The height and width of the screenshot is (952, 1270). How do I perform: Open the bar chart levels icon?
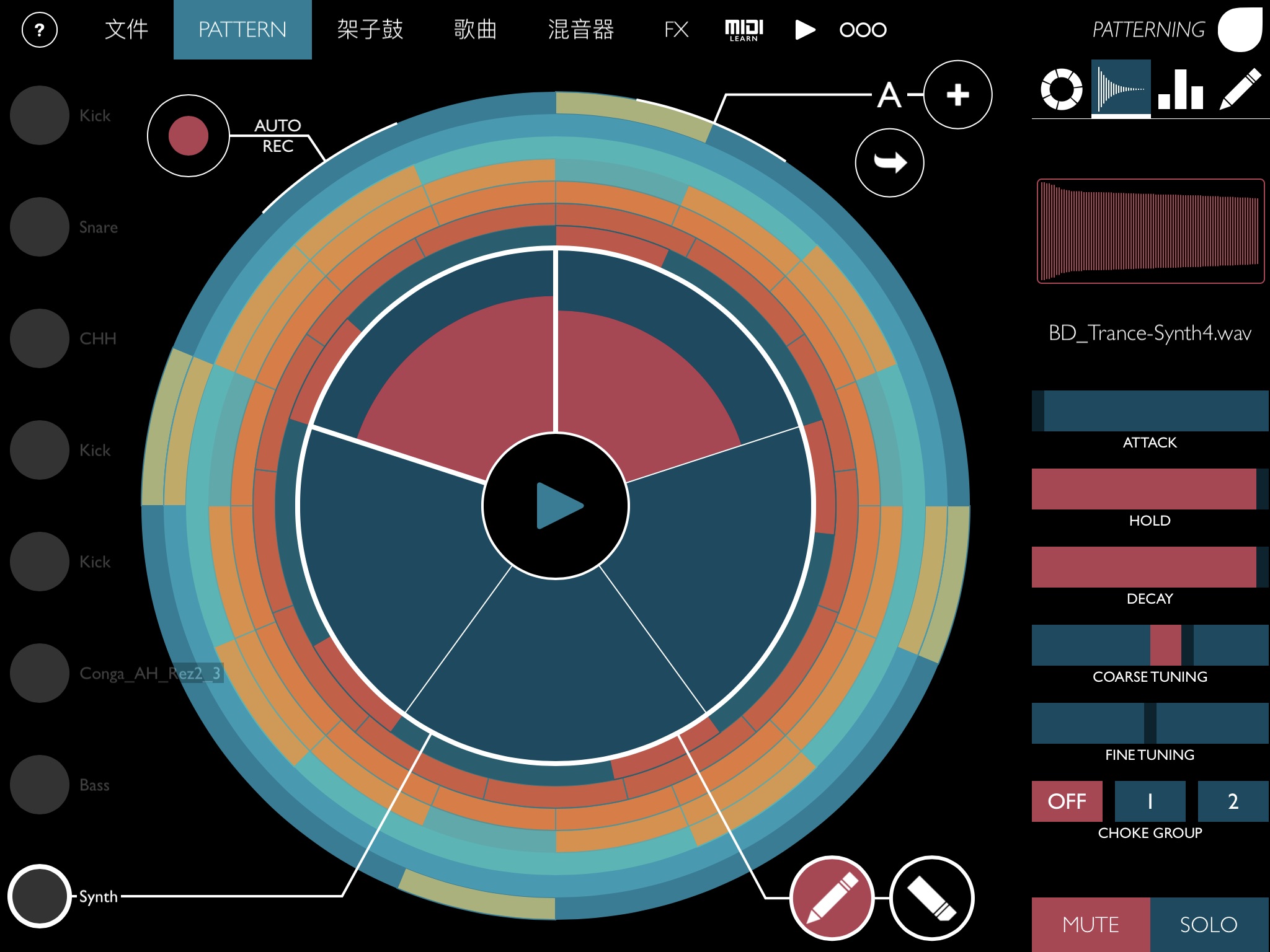1180,90
